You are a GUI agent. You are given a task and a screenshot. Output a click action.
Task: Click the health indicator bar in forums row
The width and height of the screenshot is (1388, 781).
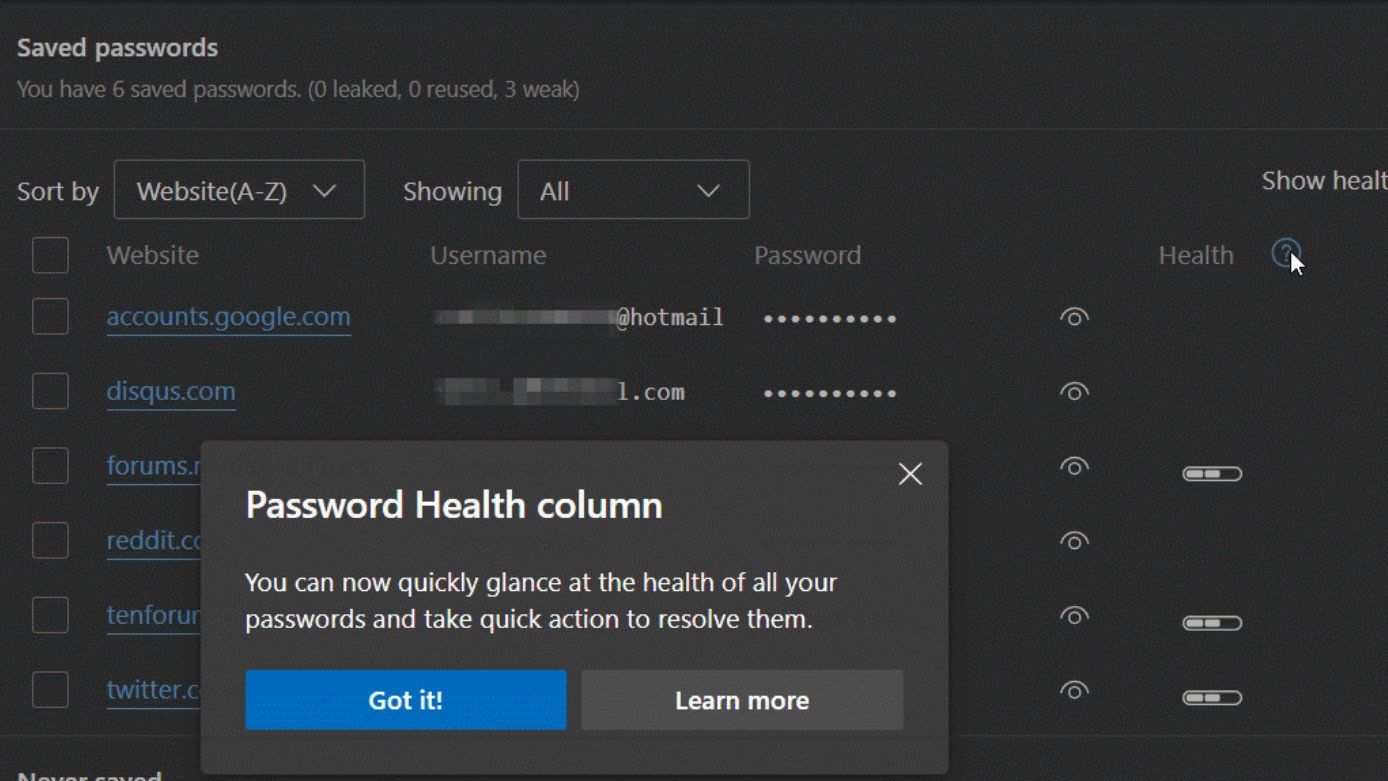(1212, 473)
